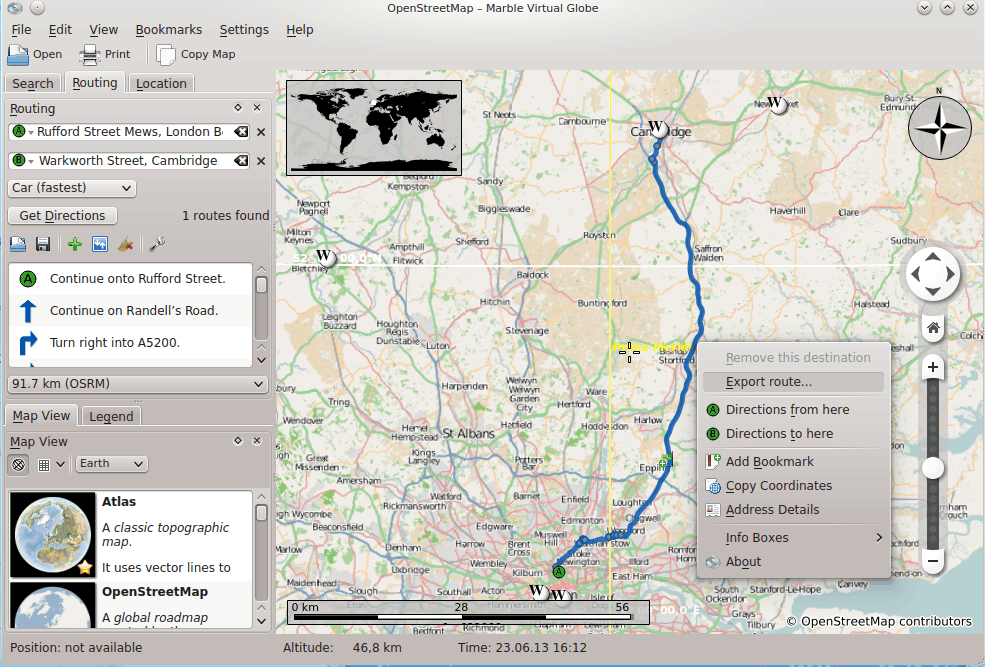This screenshot has width=985, height=667.
Task: Select the Map View tab
Action: [41, 416]
